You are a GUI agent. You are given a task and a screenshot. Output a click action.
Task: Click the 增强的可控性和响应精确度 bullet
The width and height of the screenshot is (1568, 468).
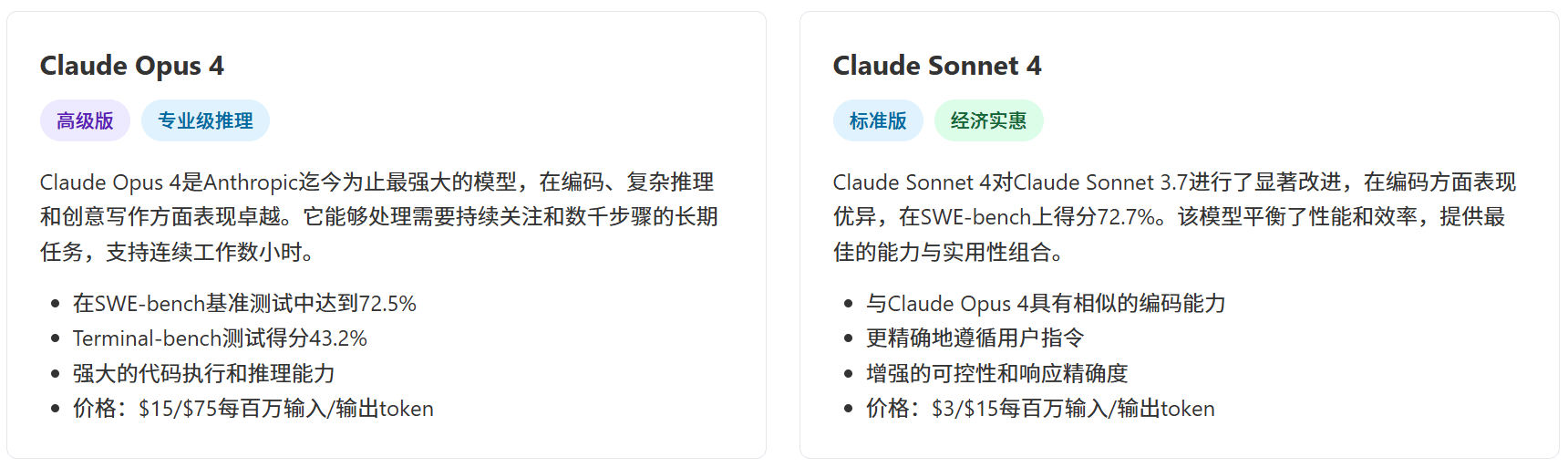click(x=997, y=373)
